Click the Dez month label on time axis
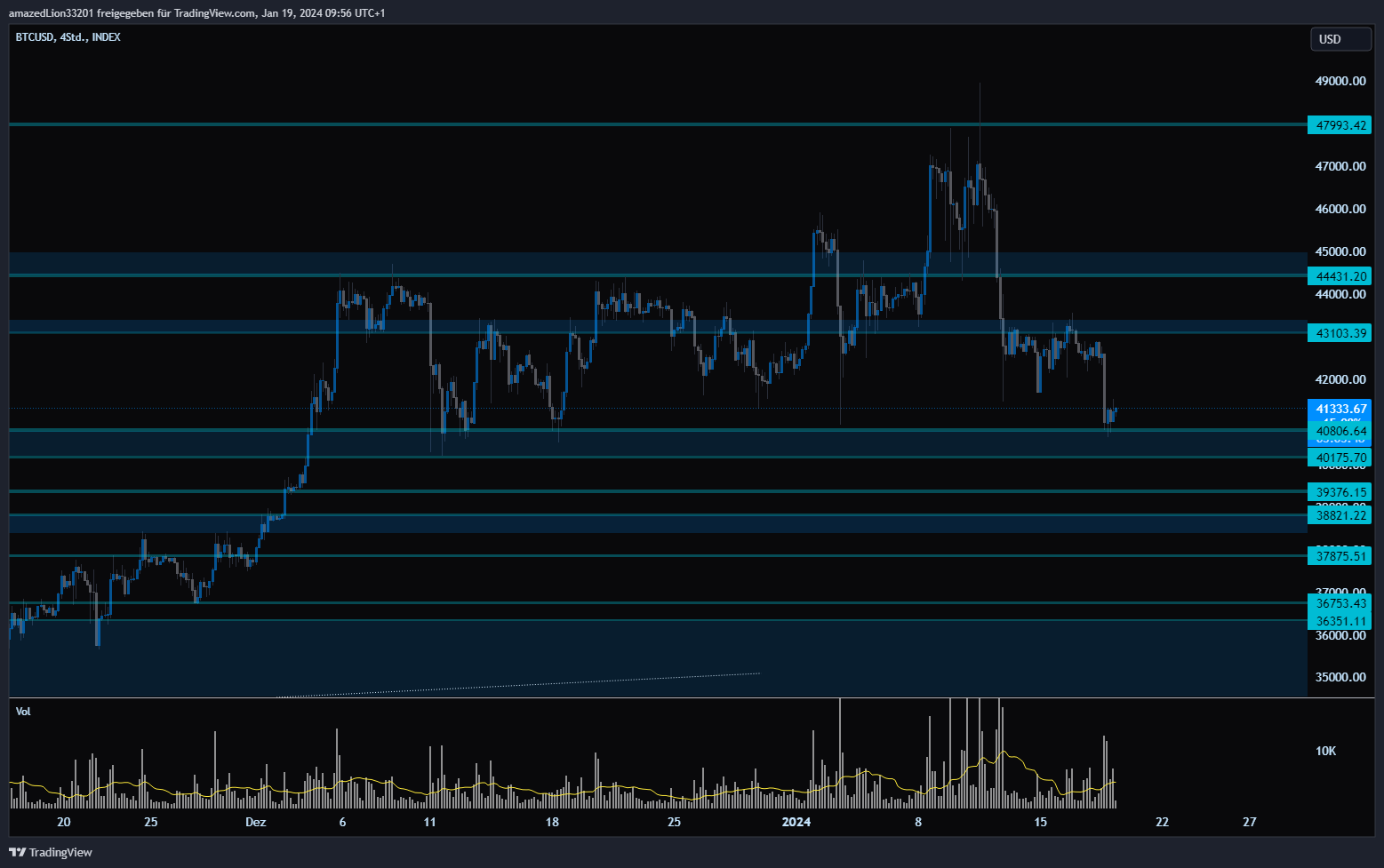The width and height of the screenshot is (1384, 868). (x=256, y=822)
